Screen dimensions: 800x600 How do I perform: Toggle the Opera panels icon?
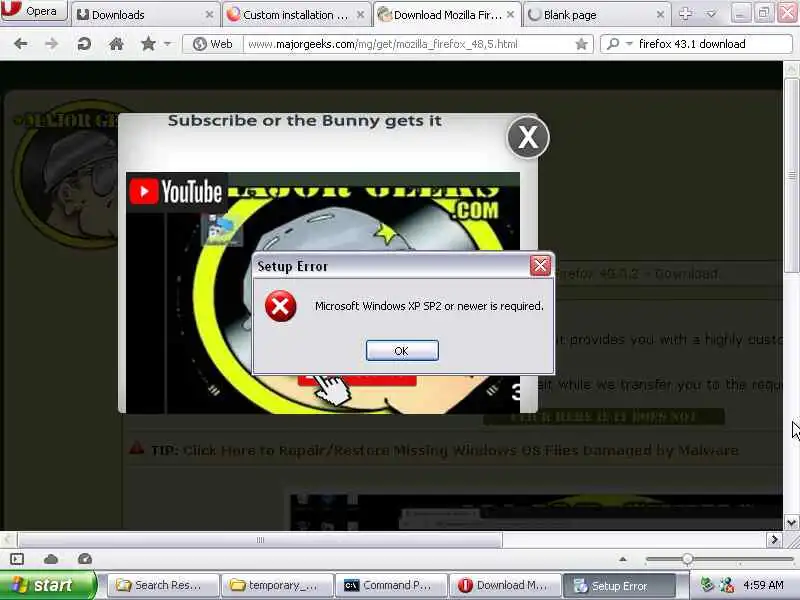point(17,559)
